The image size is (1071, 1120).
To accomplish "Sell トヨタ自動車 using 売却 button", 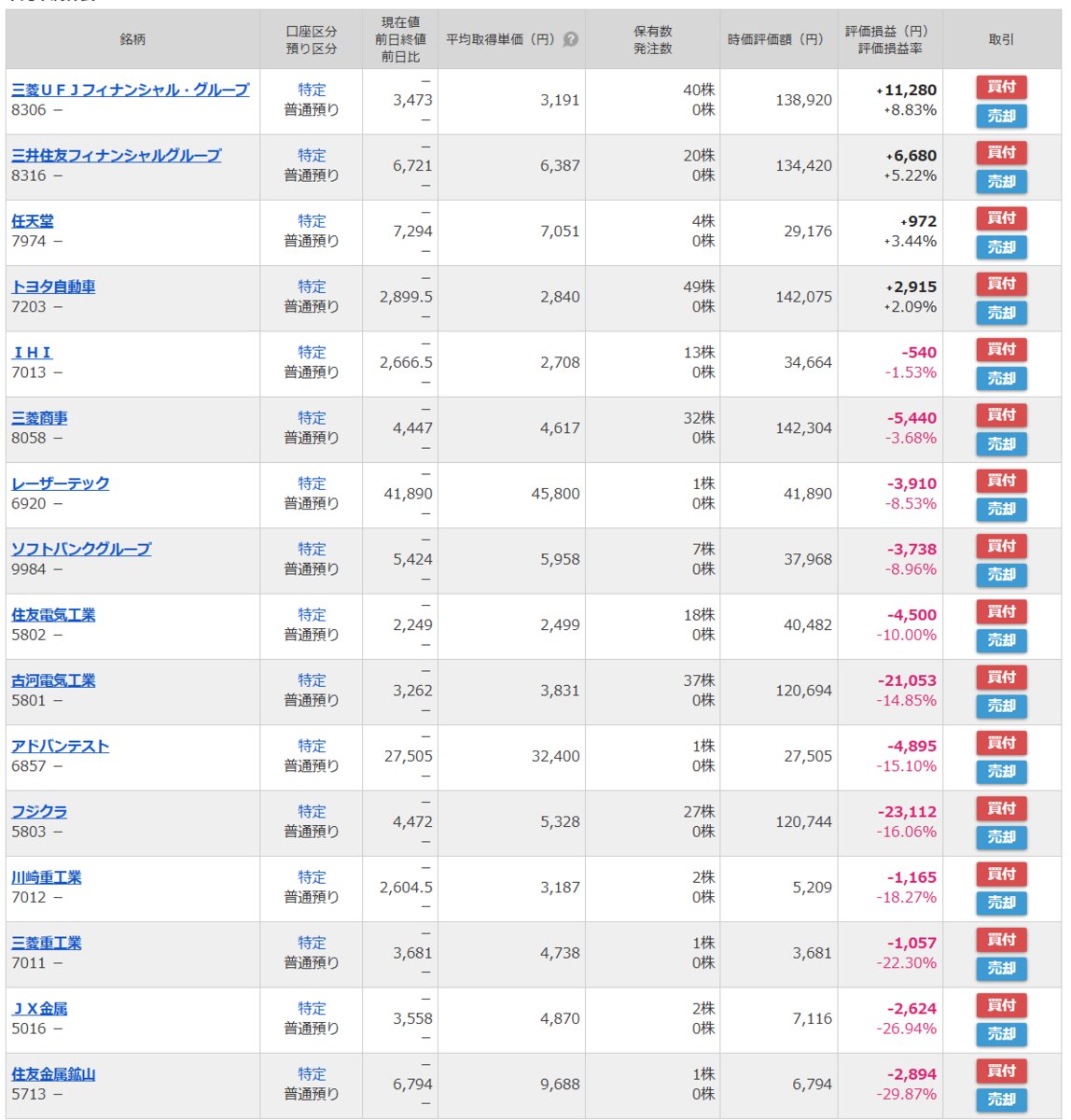I will (x=1002, y=313).
